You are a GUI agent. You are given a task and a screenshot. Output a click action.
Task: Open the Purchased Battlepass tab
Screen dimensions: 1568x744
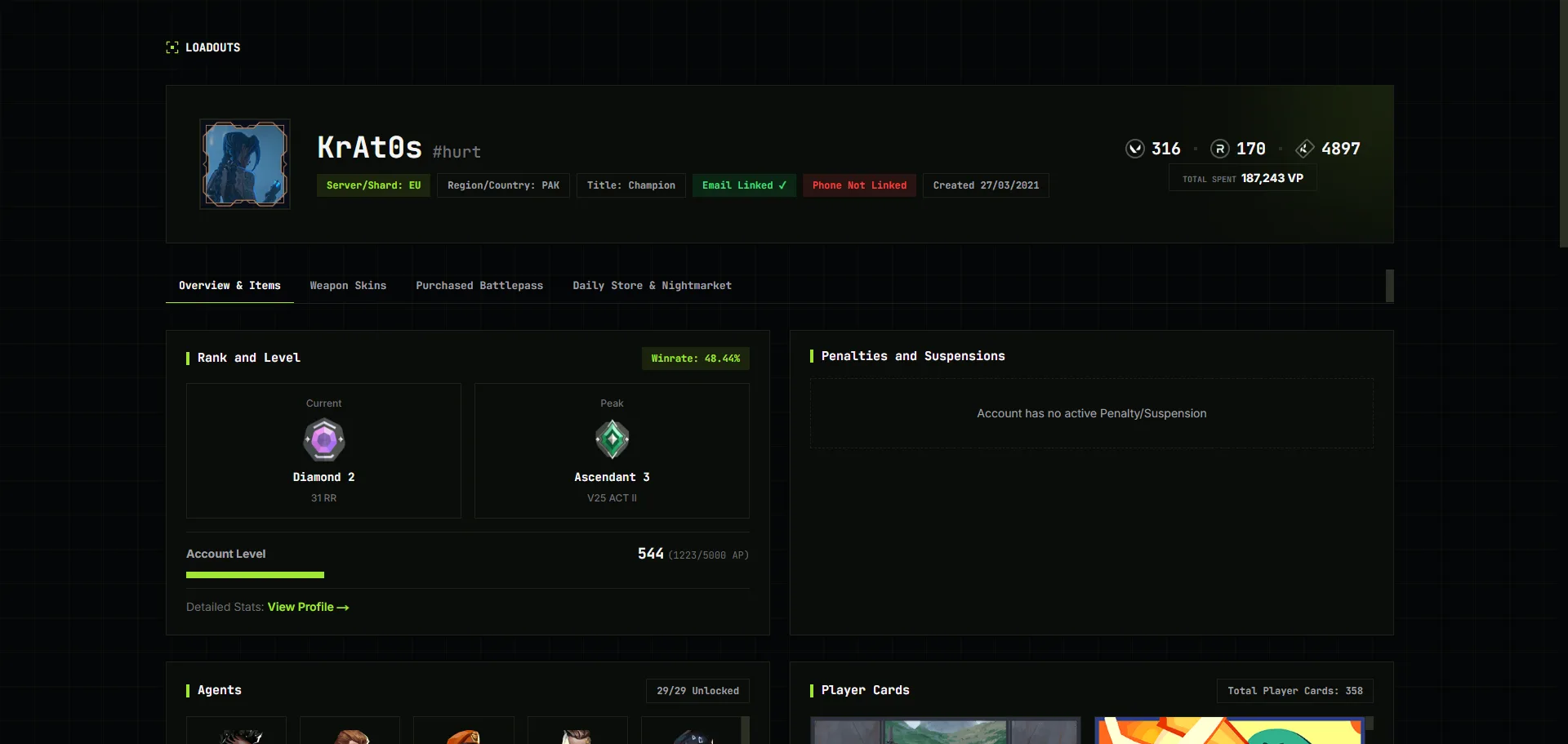click(479, 286)
